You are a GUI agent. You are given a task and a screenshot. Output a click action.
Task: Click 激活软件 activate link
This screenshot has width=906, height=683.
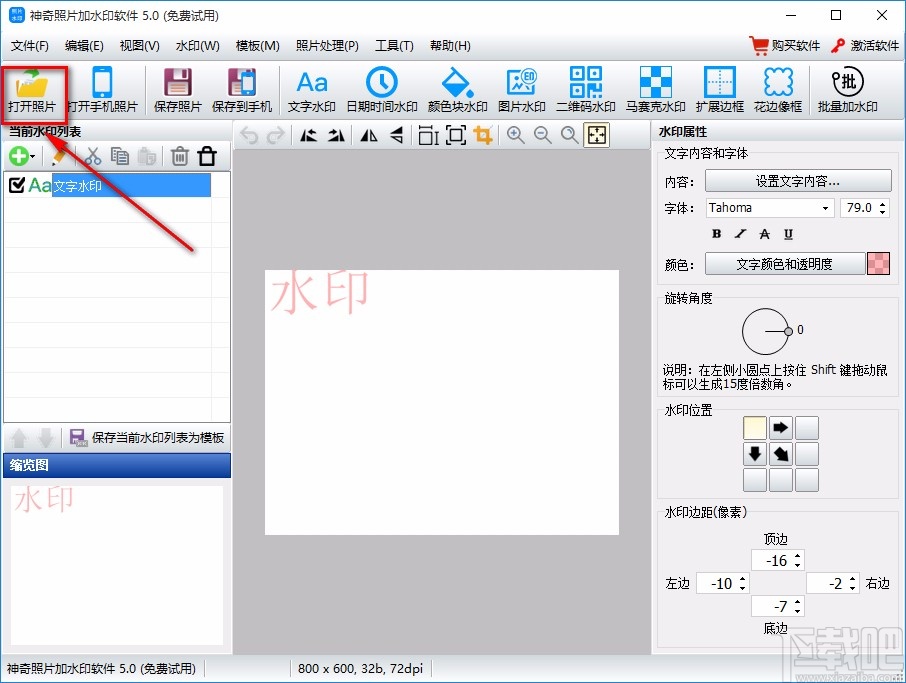pyautogui.click(x=865, y=46)
